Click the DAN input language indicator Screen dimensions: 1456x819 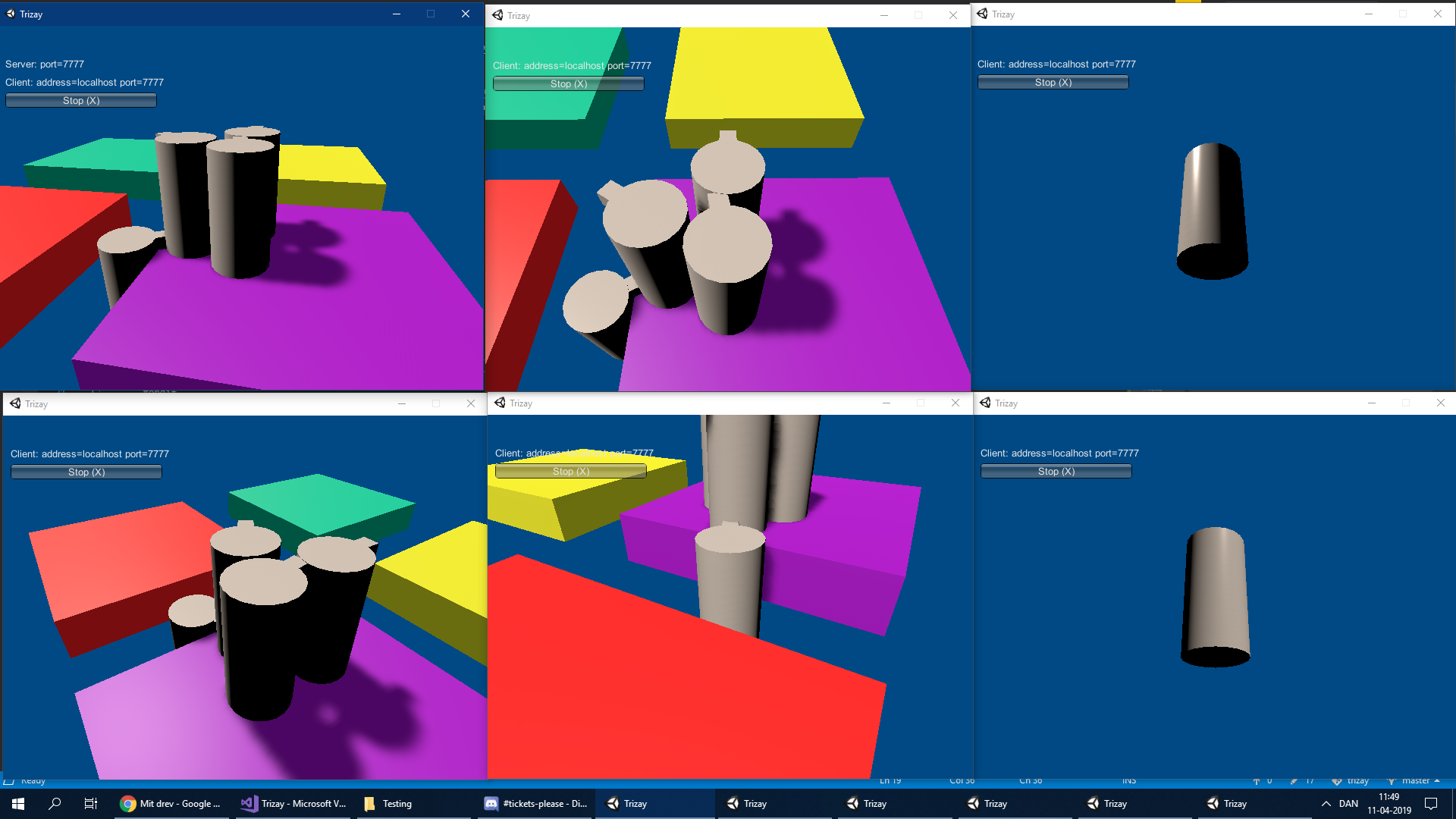(1348, 804)
